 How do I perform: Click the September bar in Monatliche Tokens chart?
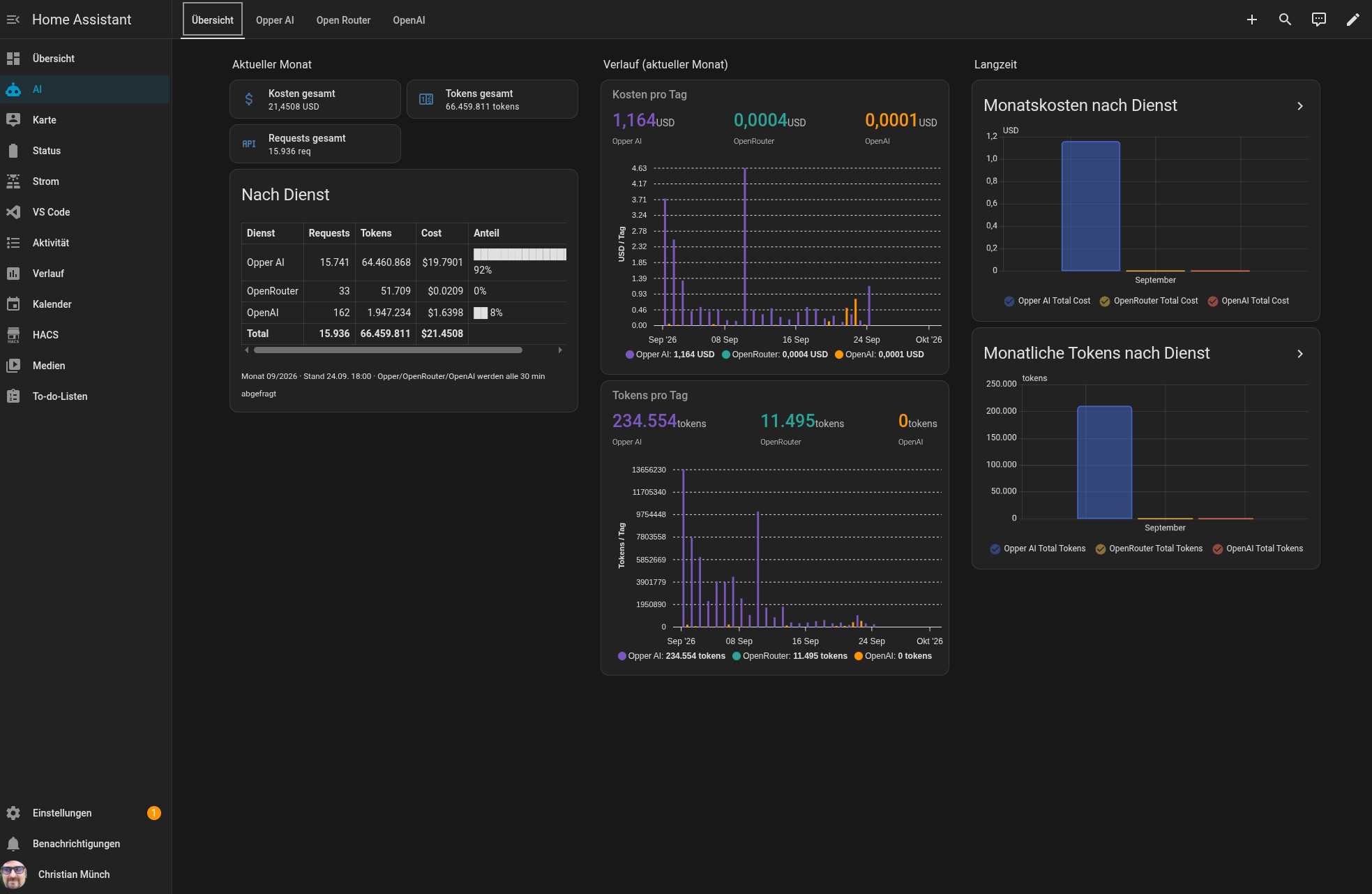1104,462
